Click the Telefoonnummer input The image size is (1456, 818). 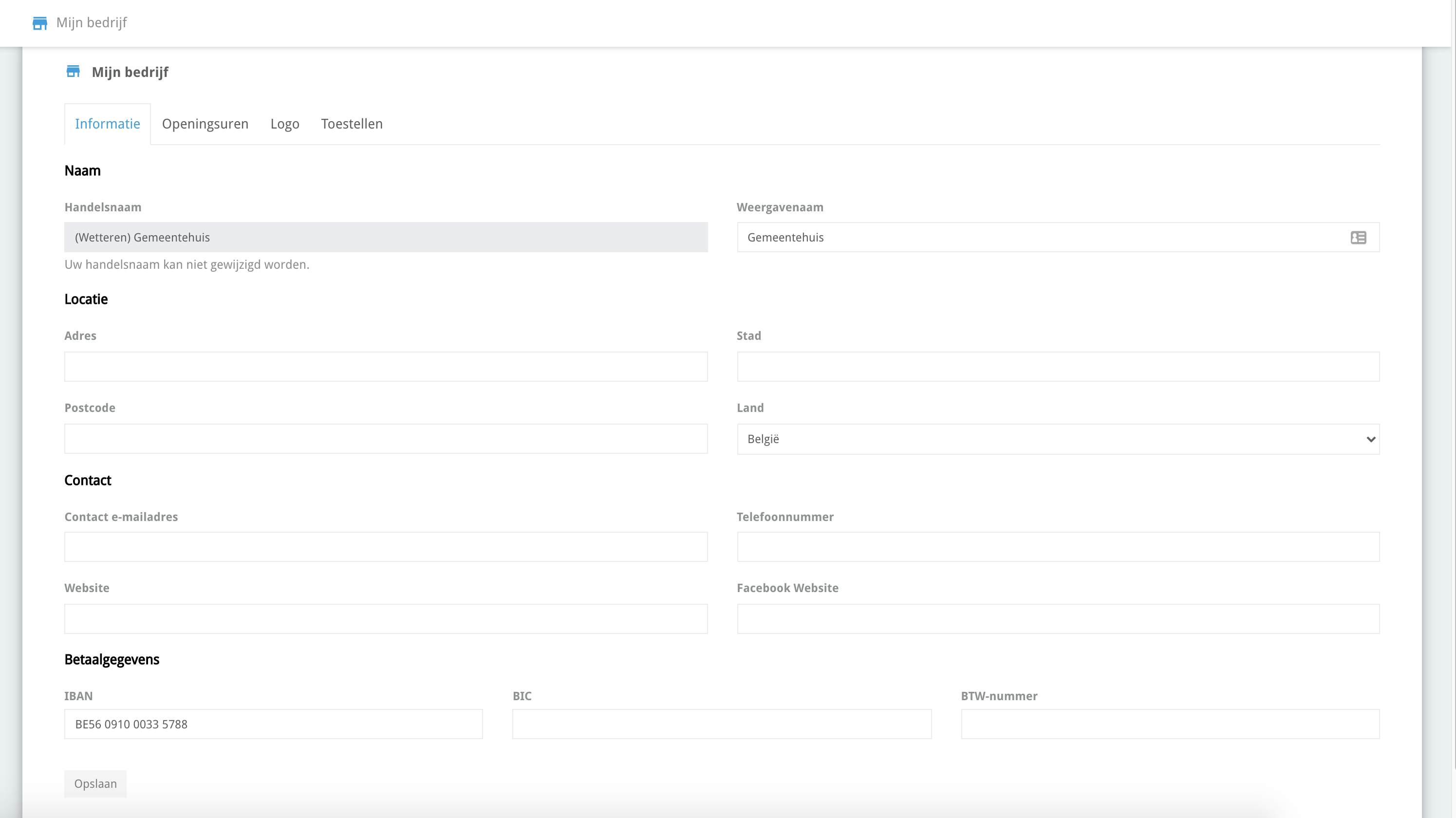(x=1058, y=547)
